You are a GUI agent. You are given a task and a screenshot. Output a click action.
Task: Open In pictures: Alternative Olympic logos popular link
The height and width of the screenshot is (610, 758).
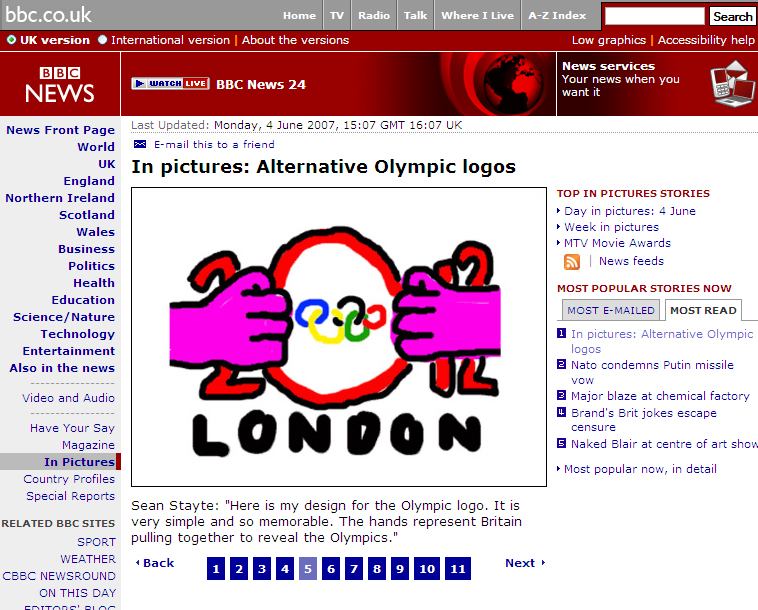pyautogui.click(x=662, y=341)
